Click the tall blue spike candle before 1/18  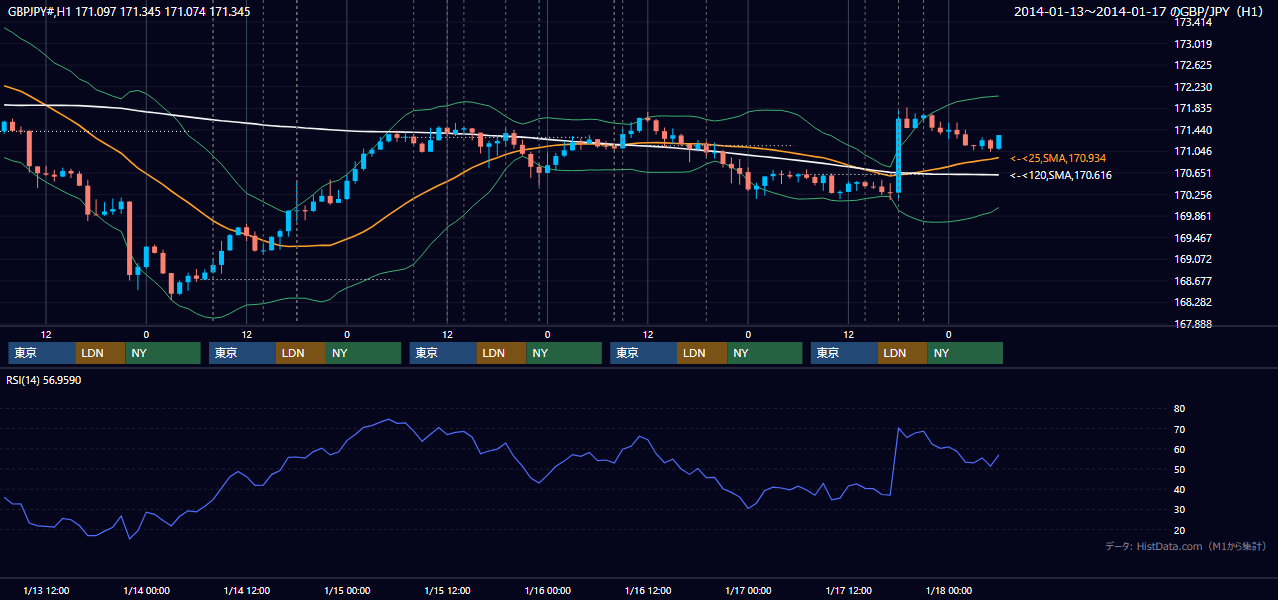(x=898, y=155)
